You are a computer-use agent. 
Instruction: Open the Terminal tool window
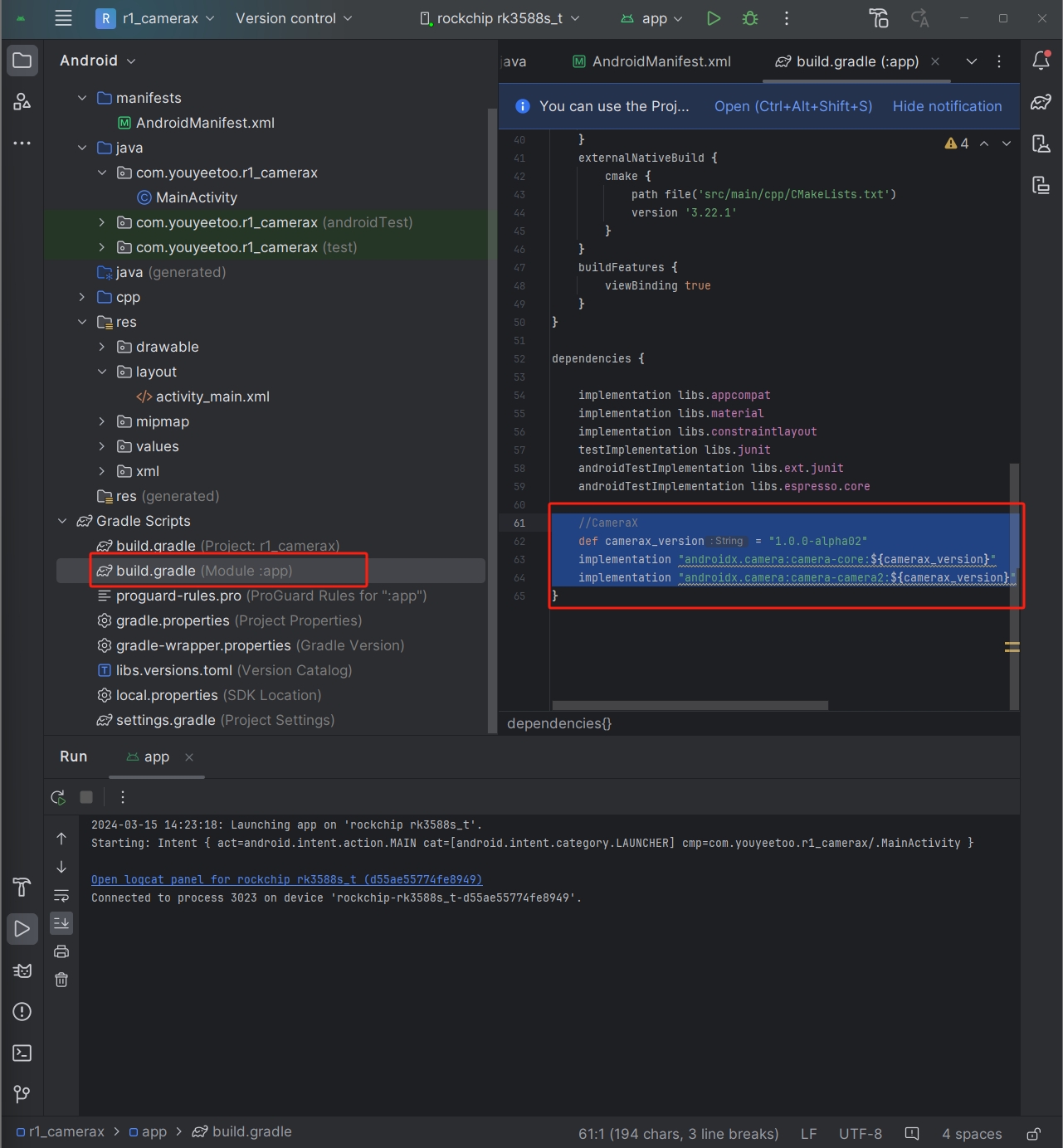[22, 1053]
